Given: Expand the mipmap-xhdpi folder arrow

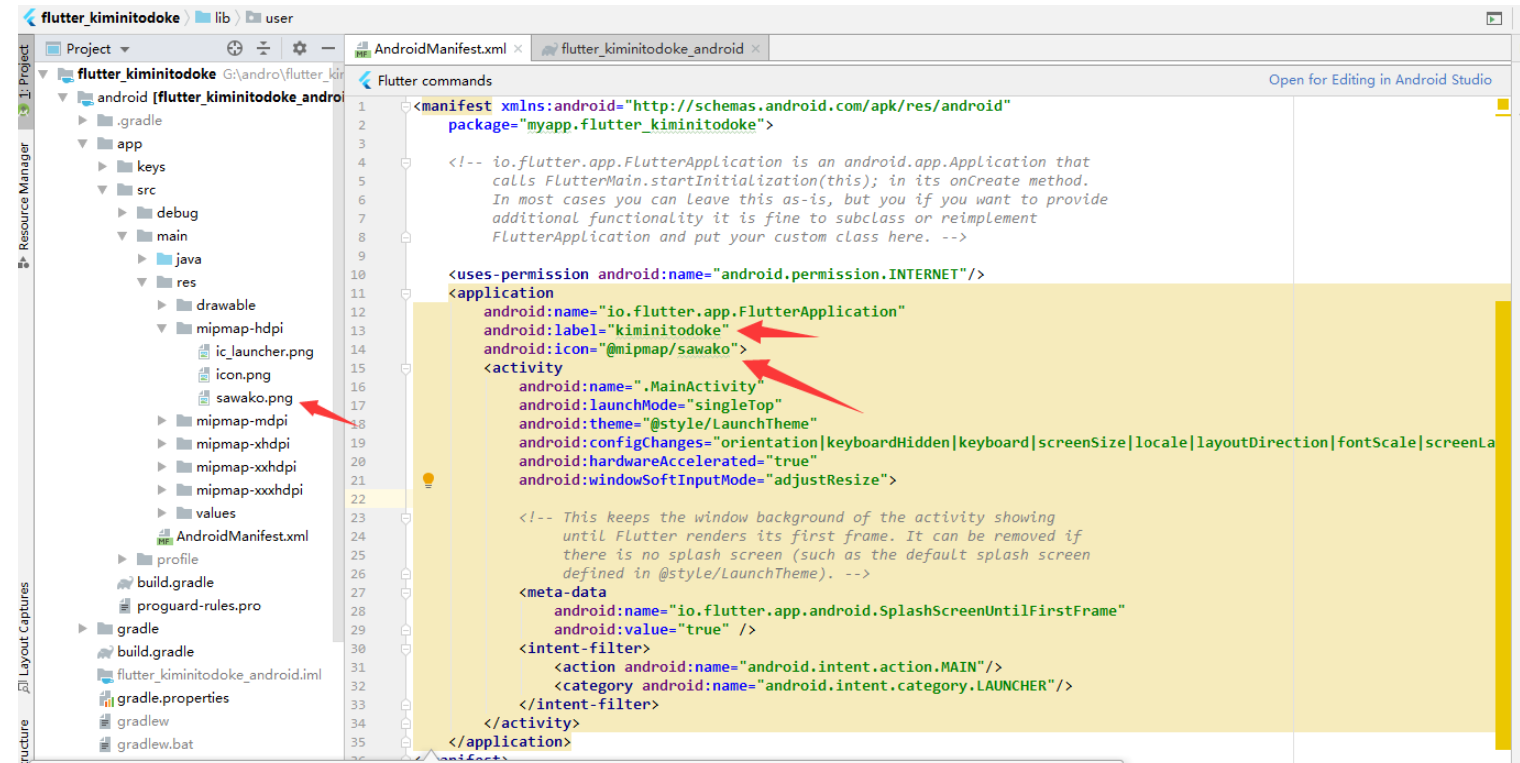Looking at the screenshot, I should (163, 444).
